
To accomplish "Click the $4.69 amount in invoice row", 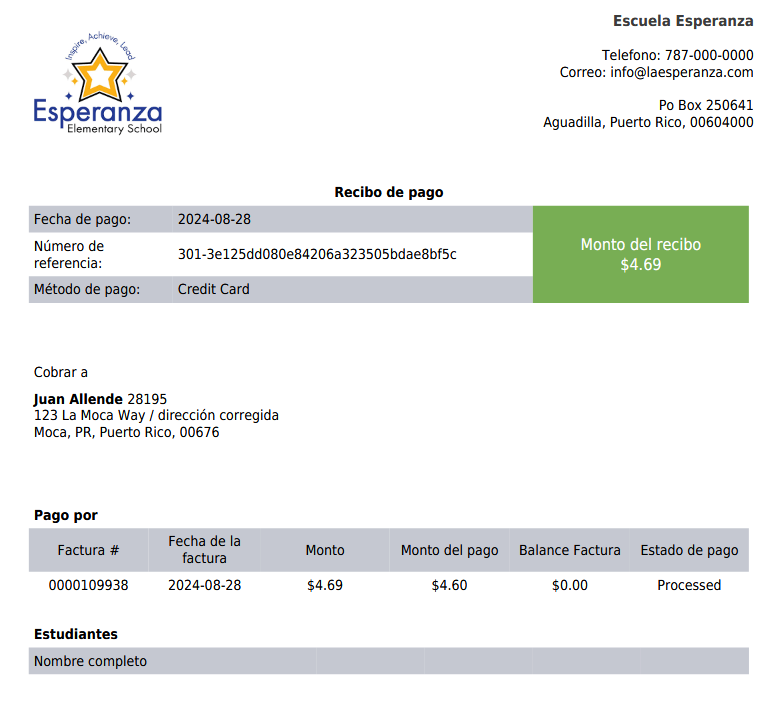I will (x=325, y=586).
